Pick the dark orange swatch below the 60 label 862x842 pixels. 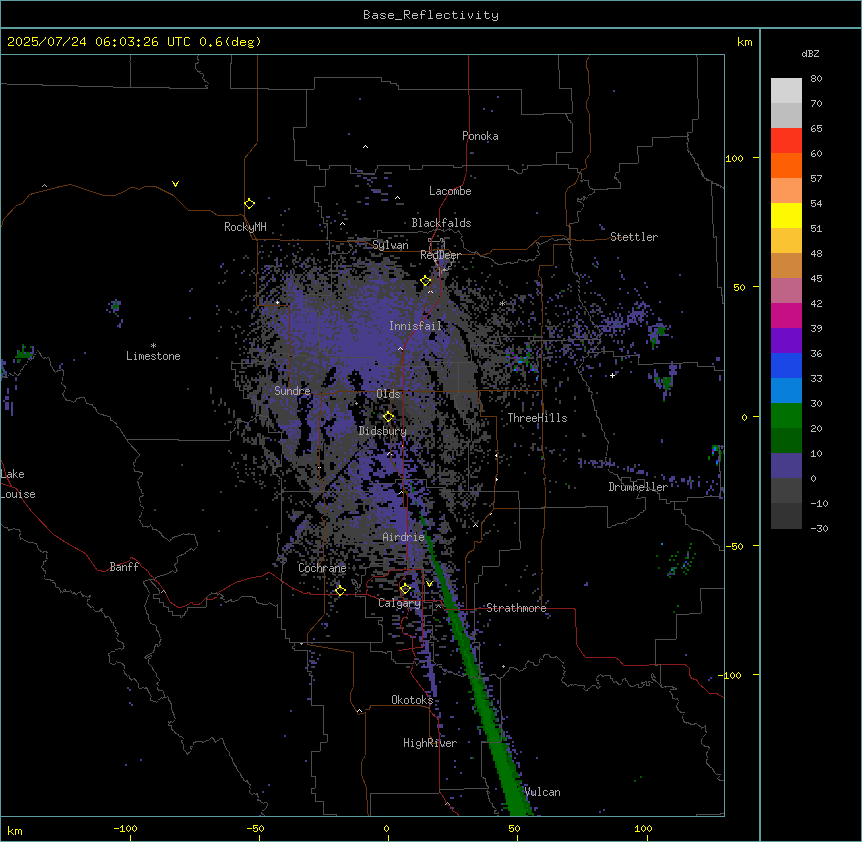click(x=786, y=165)
